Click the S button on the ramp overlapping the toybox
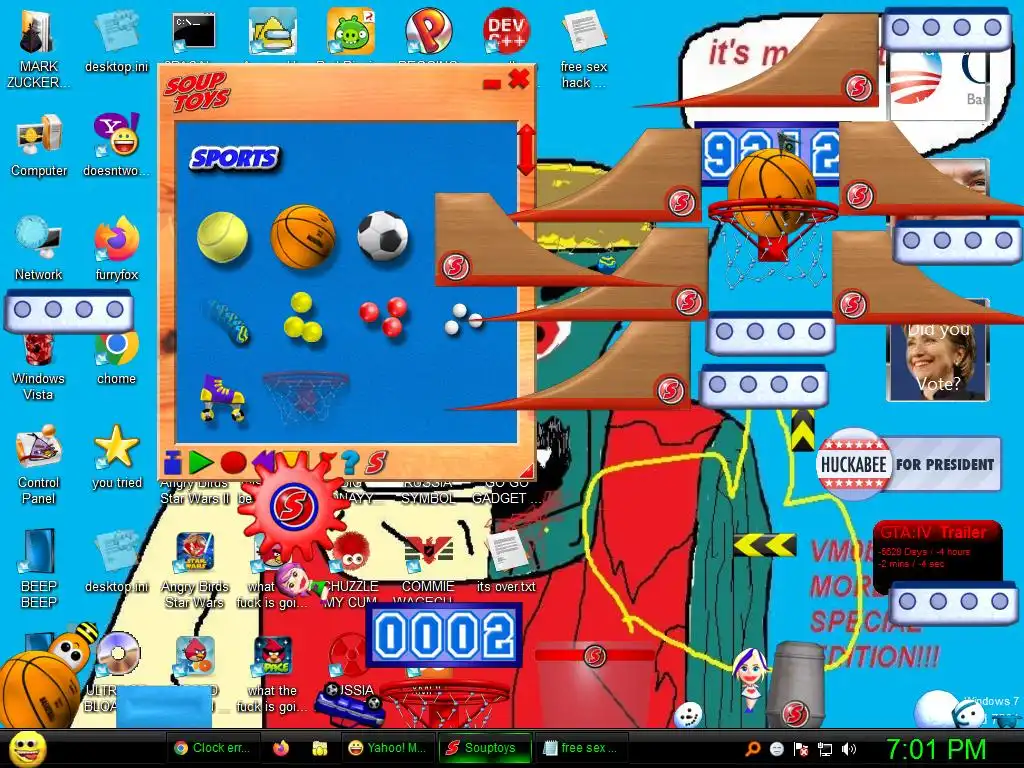The height and width of the screenshot is (768, 1024). click(x=456, y=266)
